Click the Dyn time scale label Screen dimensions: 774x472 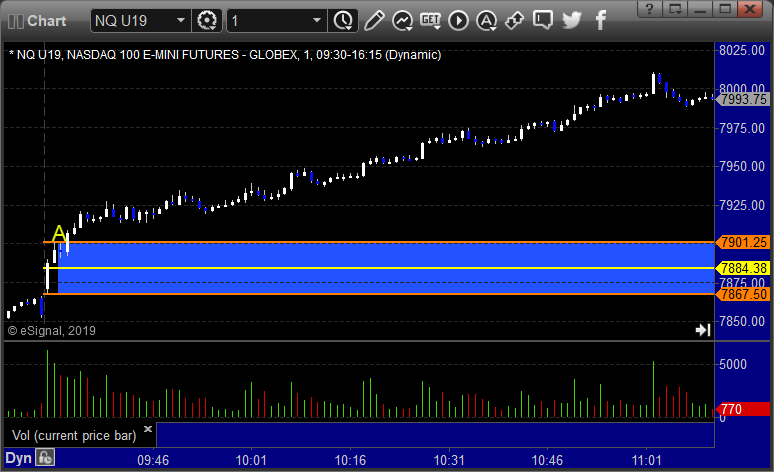point(18,458)
